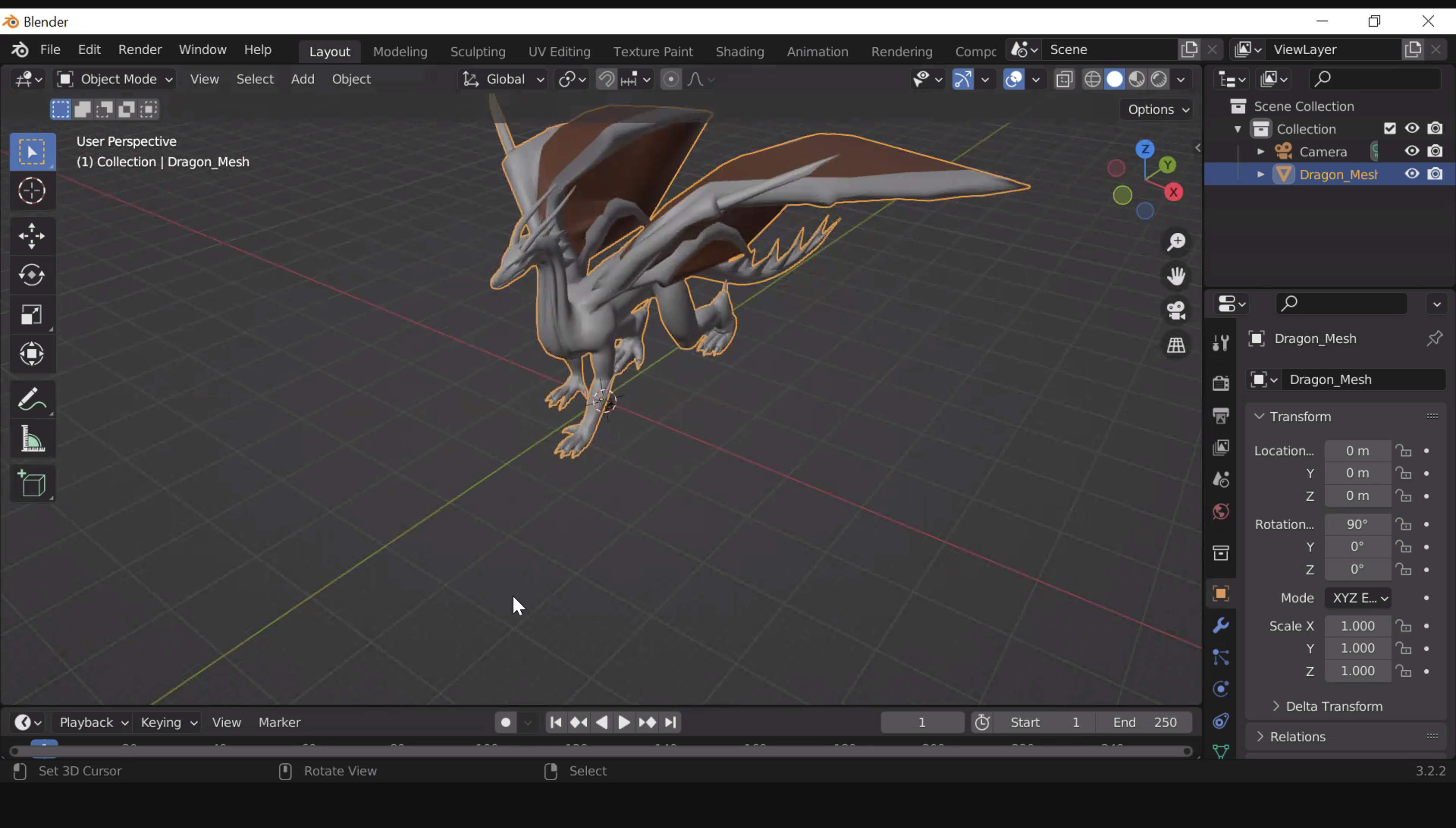Choose the Scale tool
This screenshot has height=828, width=1456.
click(x=32, y=314)
